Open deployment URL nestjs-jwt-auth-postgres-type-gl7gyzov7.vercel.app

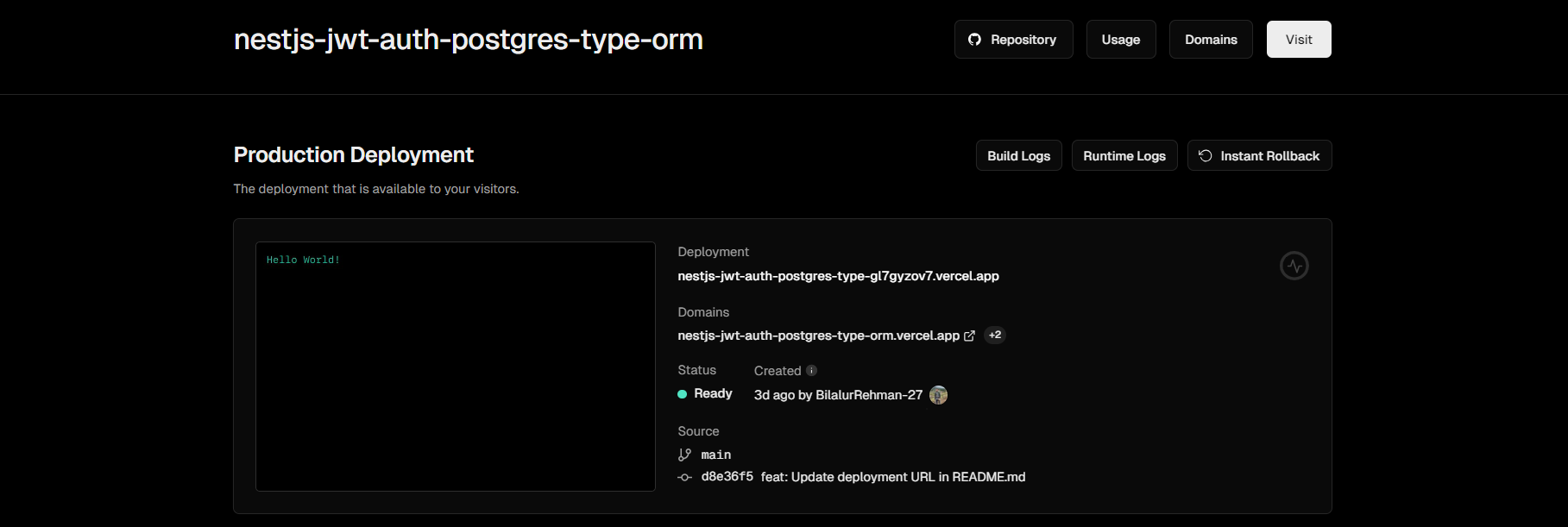[x=838, y=276]
